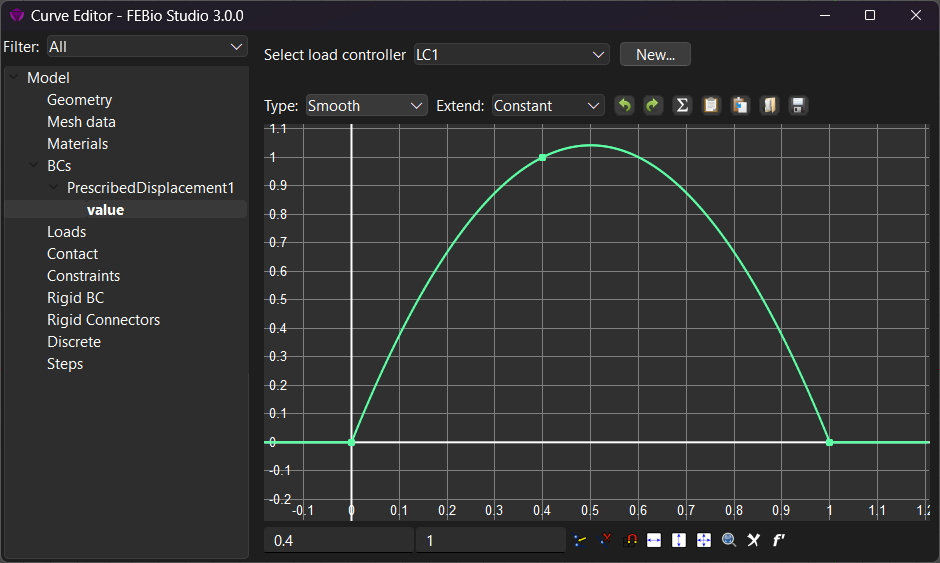Activate the add point tool icon
Viewport: 940px width, 563px height.
point(580,540)
